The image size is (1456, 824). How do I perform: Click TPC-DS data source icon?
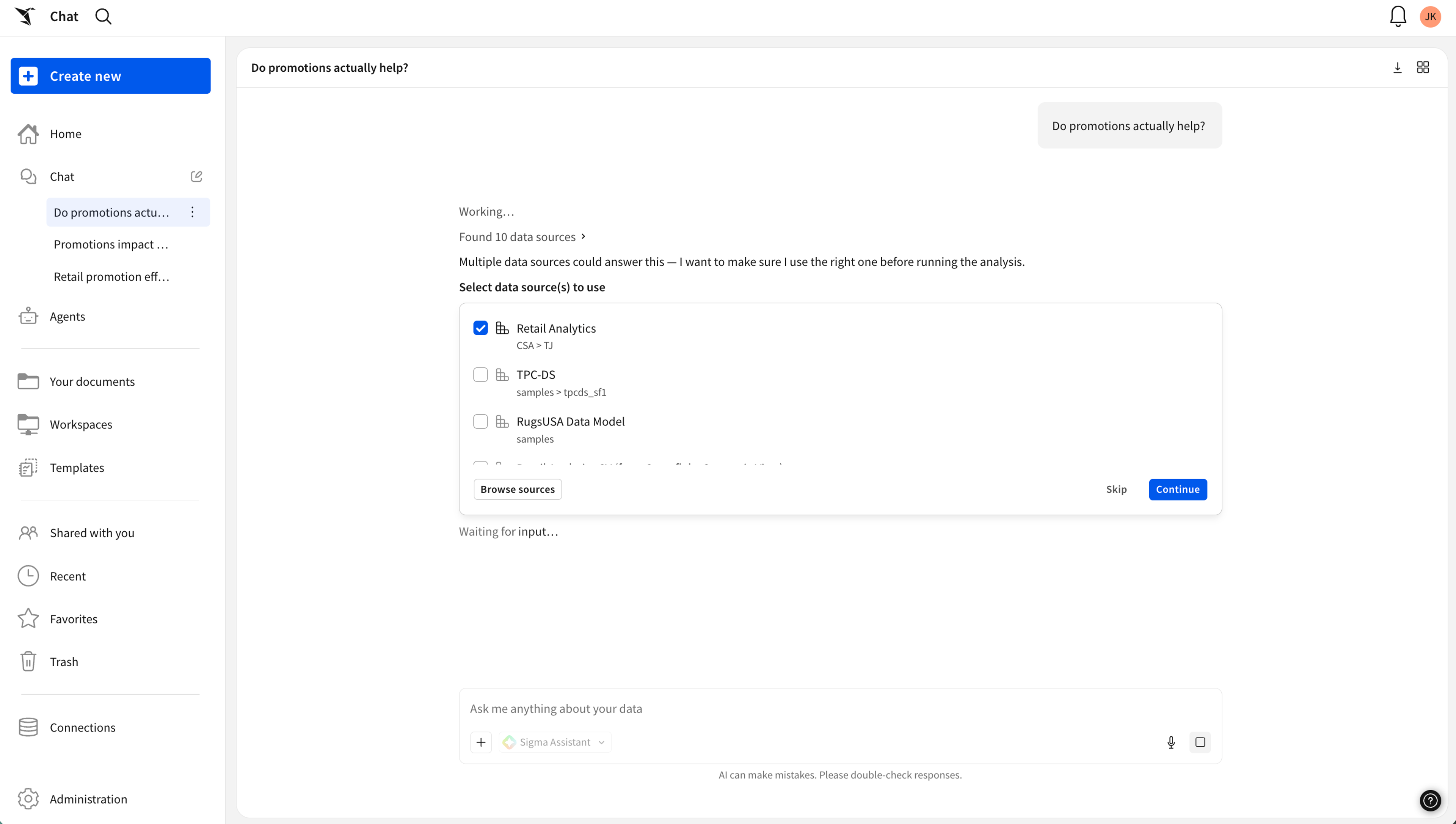click(x=502, y=375)
